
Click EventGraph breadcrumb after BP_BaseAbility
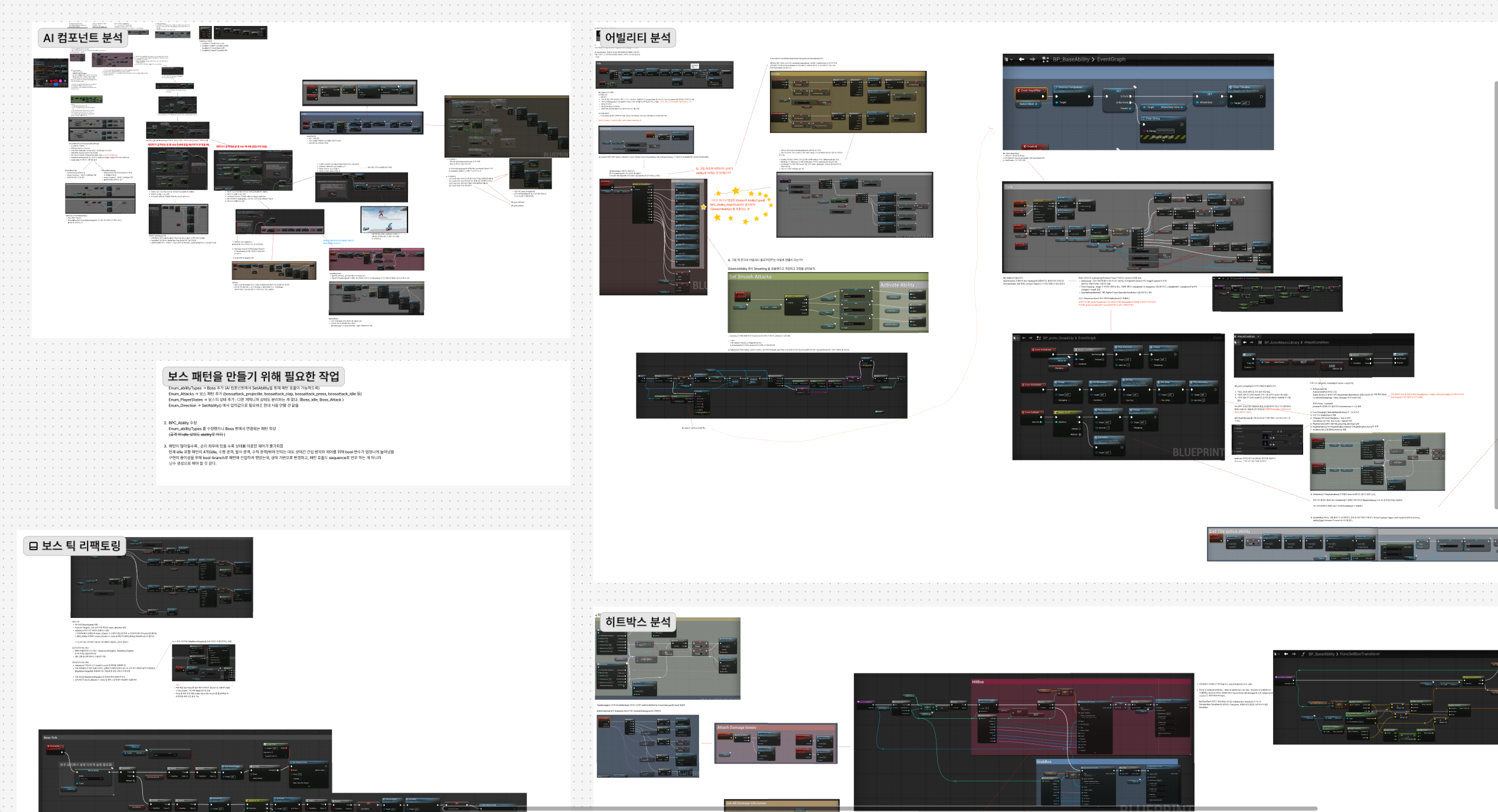pyautogui.click(x=1111, y=59)
